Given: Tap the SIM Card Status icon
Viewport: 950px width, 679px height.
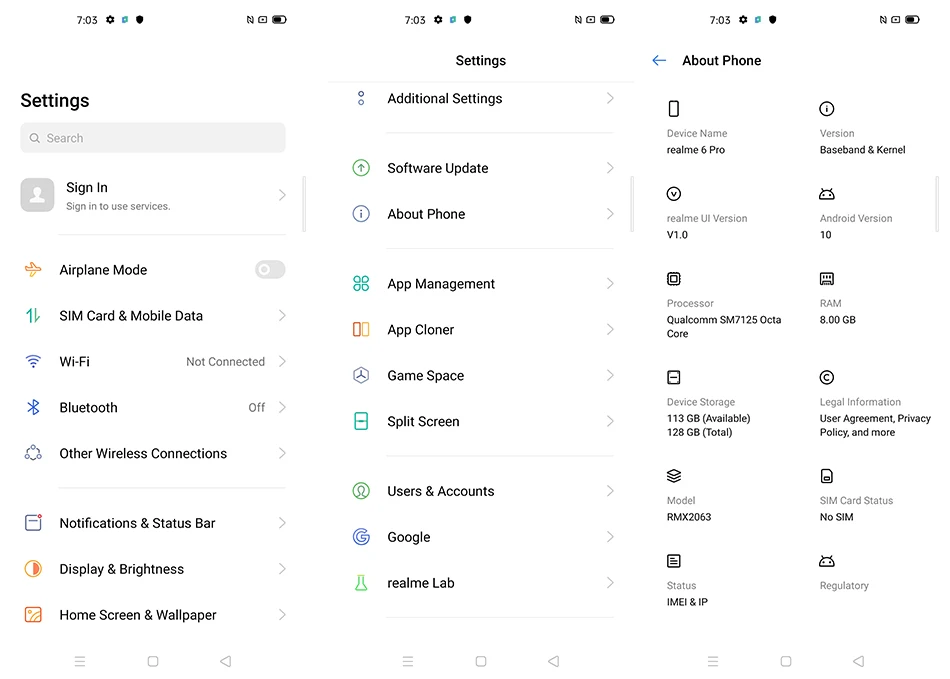Looking at the screenshot, I should click(826, 476).
